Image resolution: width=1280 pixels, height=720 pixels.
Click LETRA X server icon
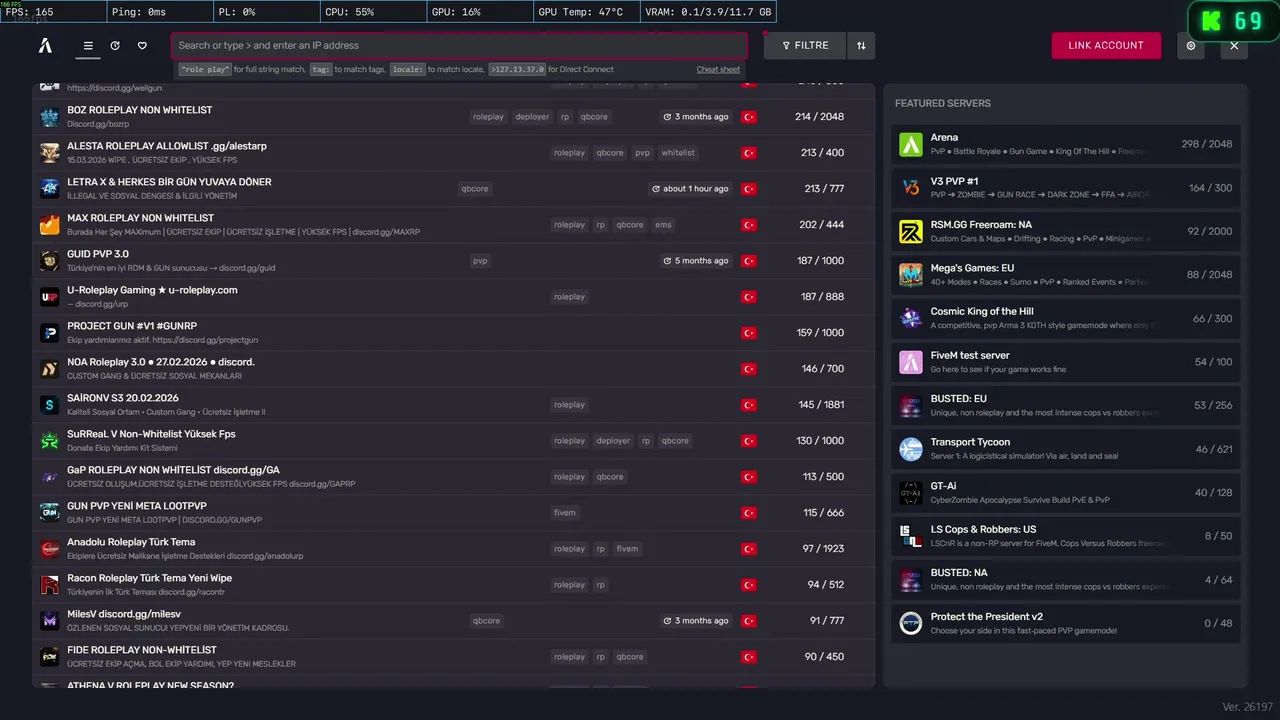pos(50,189)
